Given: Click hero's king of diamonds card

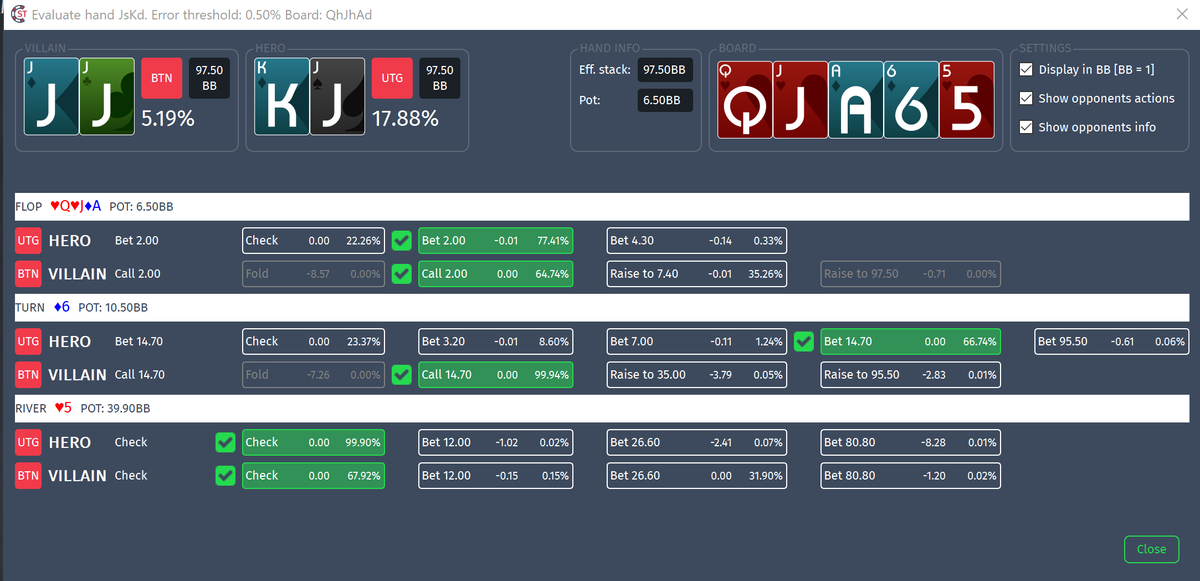Looking at the screenshot, I should [281, 96].
